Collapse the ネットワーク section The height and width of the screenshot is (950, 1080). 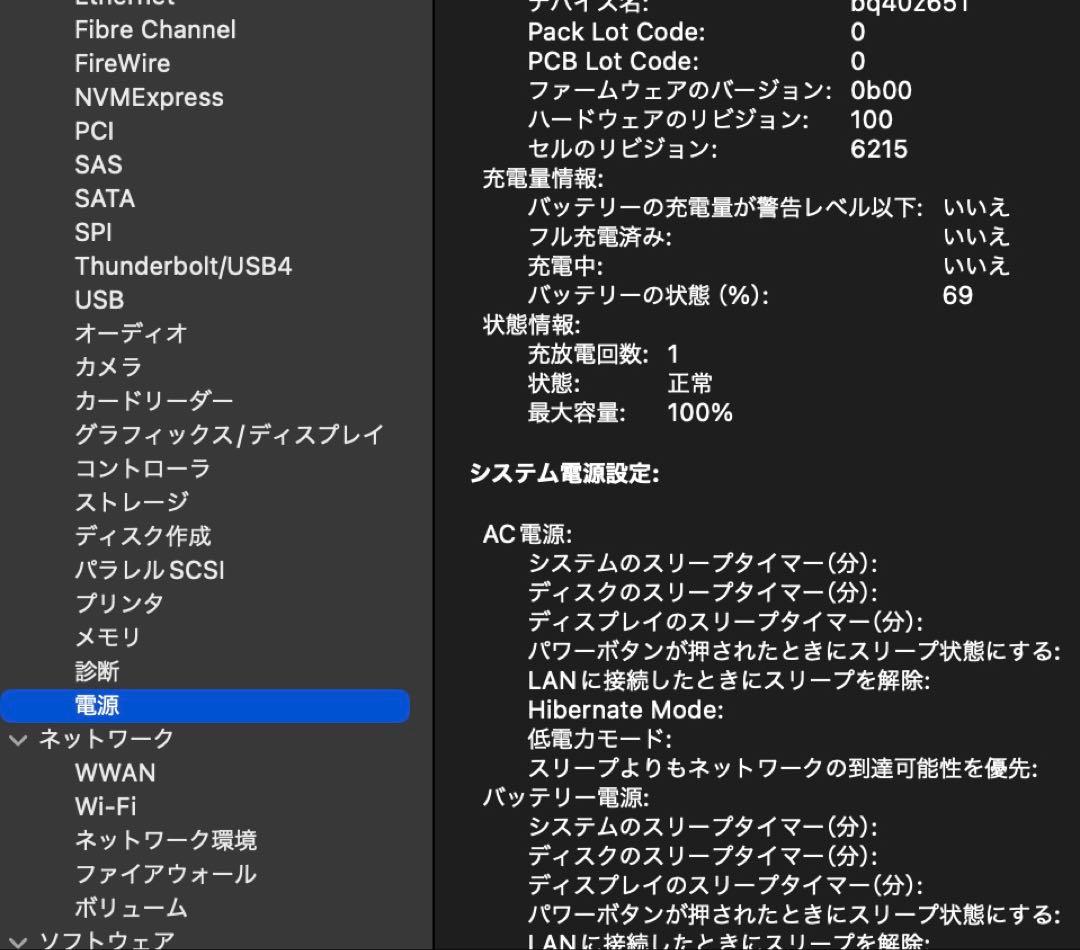click(x=16, y=739)
